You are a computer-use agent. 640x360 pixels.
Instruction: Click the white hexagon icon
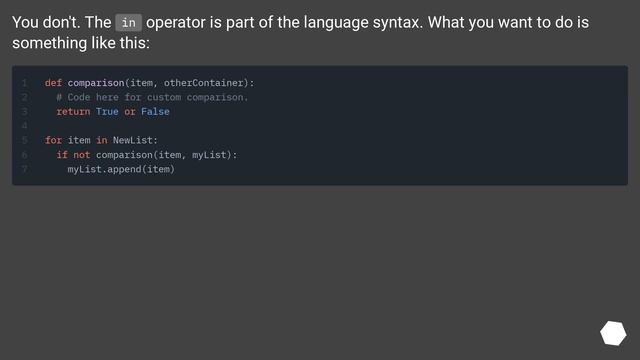click(613, 333)
